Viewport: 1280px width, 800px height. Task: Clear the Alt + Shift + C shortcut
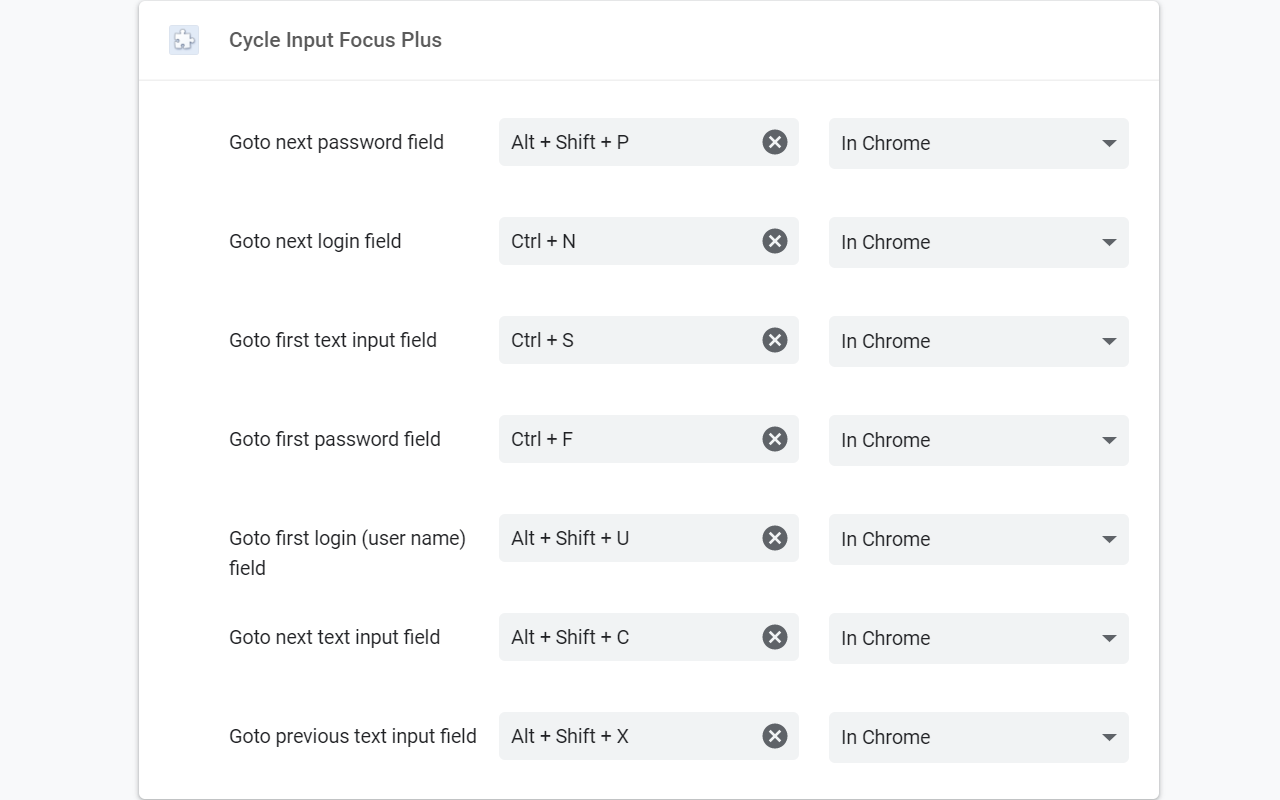[x=775, y=637]
